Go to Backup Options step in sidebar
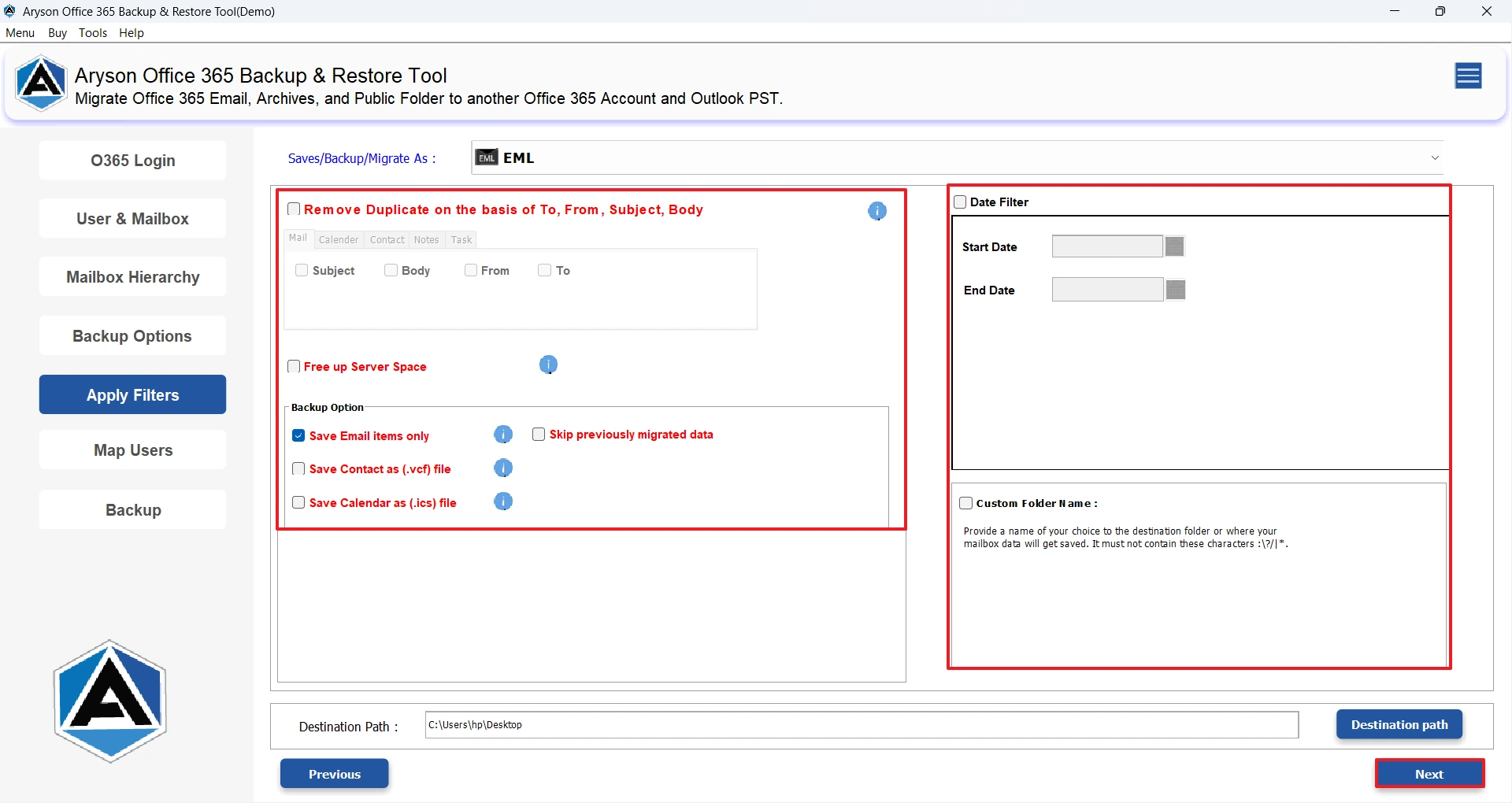 click(x=132, y=336)
